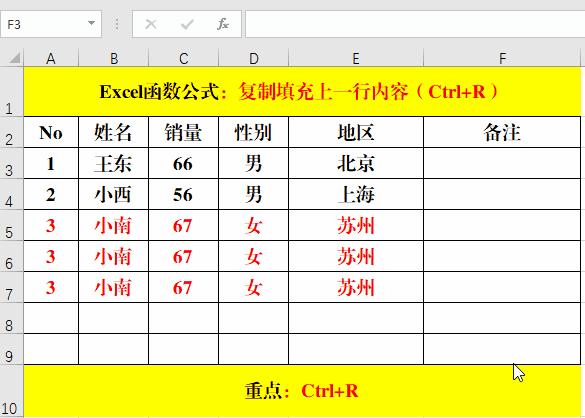Viewport: 585px width, 418px height.
Task: Select column E header
Action: 356,58
